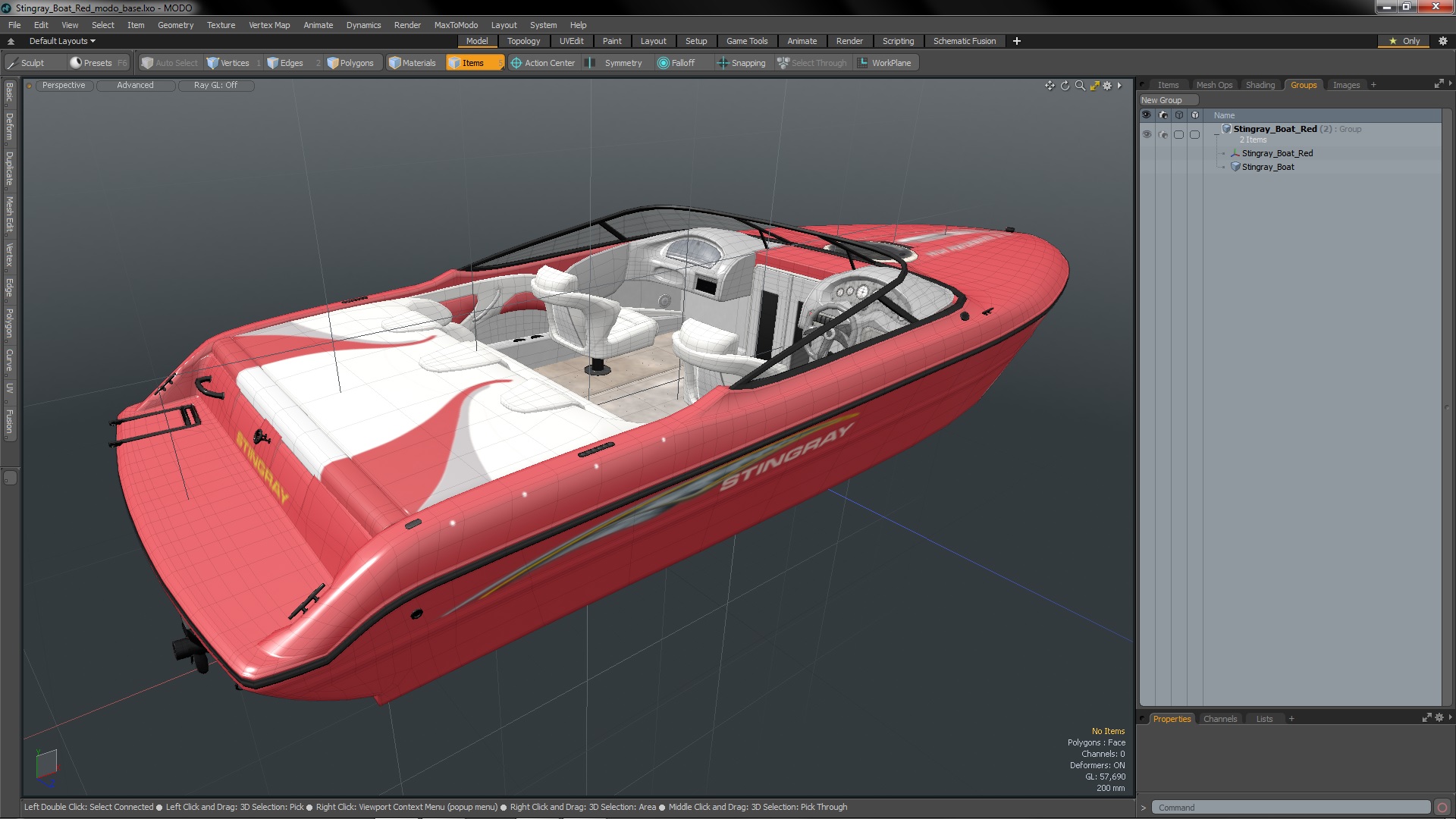The width and height of the screenshot is (1456, 819).
Task: Open the Vertex Map menu
Action: click(x=269, y=25)
